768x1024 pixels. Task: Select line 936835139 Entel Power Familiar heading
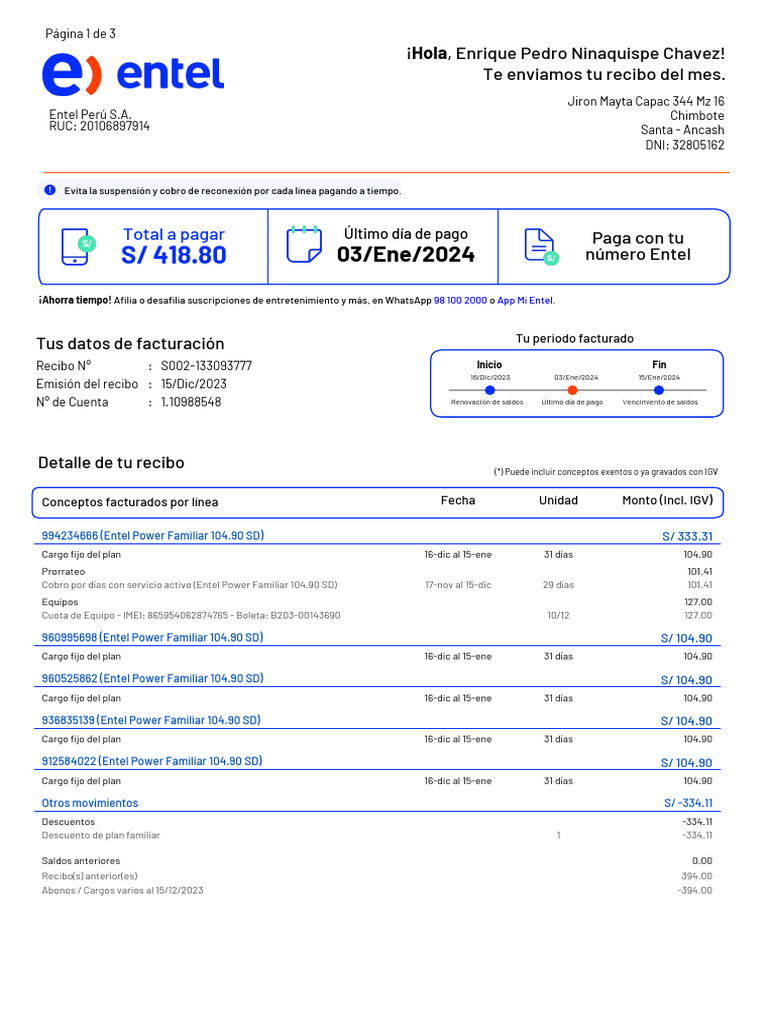pyautogui.click(x=151, y=720)
